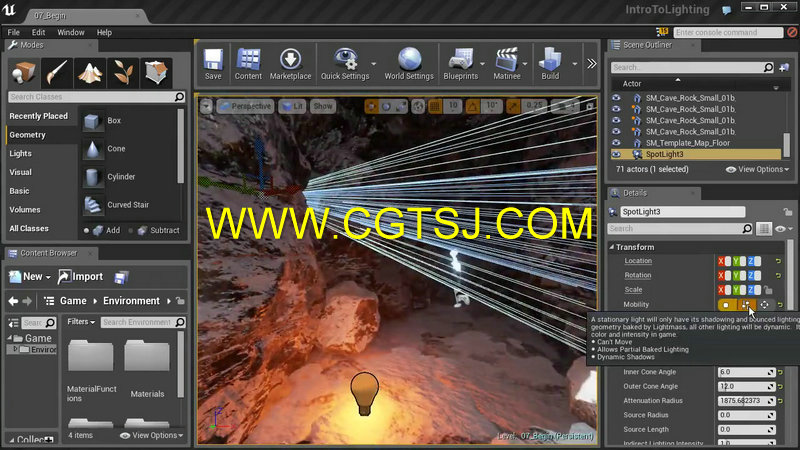This screenshot has height=450, width=800.
Task: Toggle viewport grid snapping icon
Action: (x=435, y=106)
